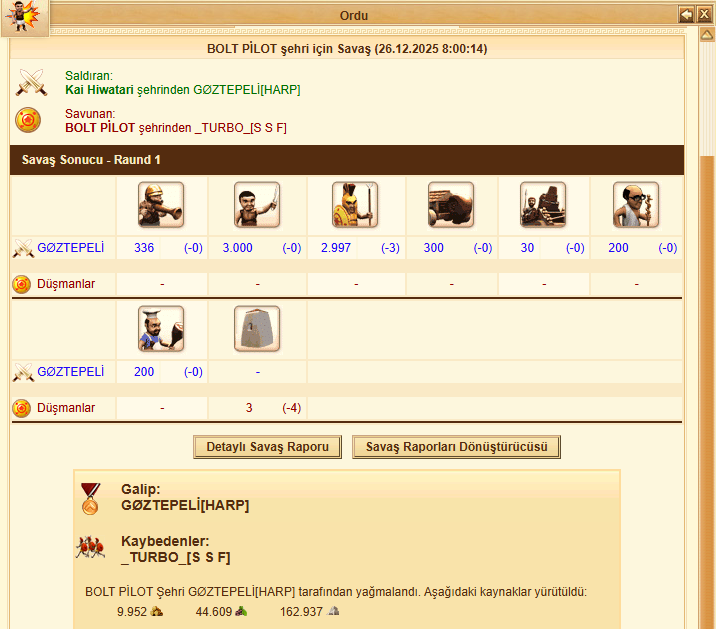Click the hoplite spearman unit icon
Viewport: 716px width, 629px height.
[355, 205]
